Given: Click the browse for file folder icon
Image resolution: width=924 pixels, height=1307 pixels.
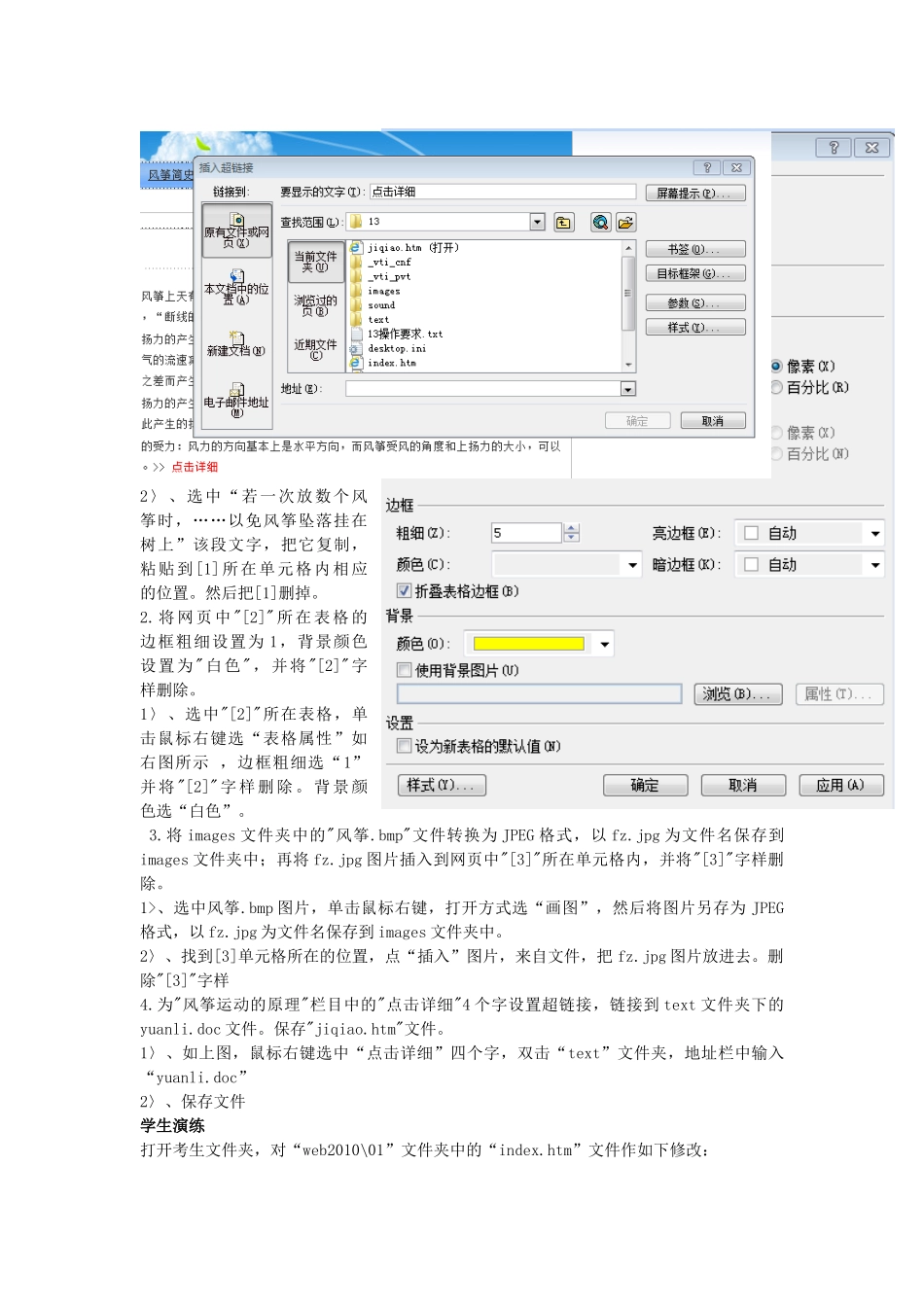Looking at the screenshot, I should [x=625, y=223].
